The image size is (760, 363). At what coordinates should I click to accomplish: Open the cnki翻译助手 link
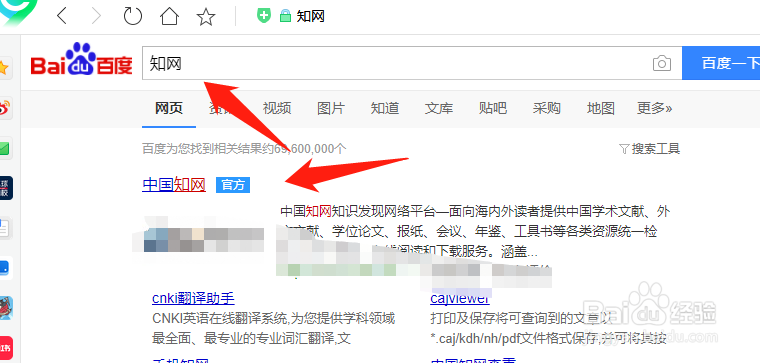193,298
